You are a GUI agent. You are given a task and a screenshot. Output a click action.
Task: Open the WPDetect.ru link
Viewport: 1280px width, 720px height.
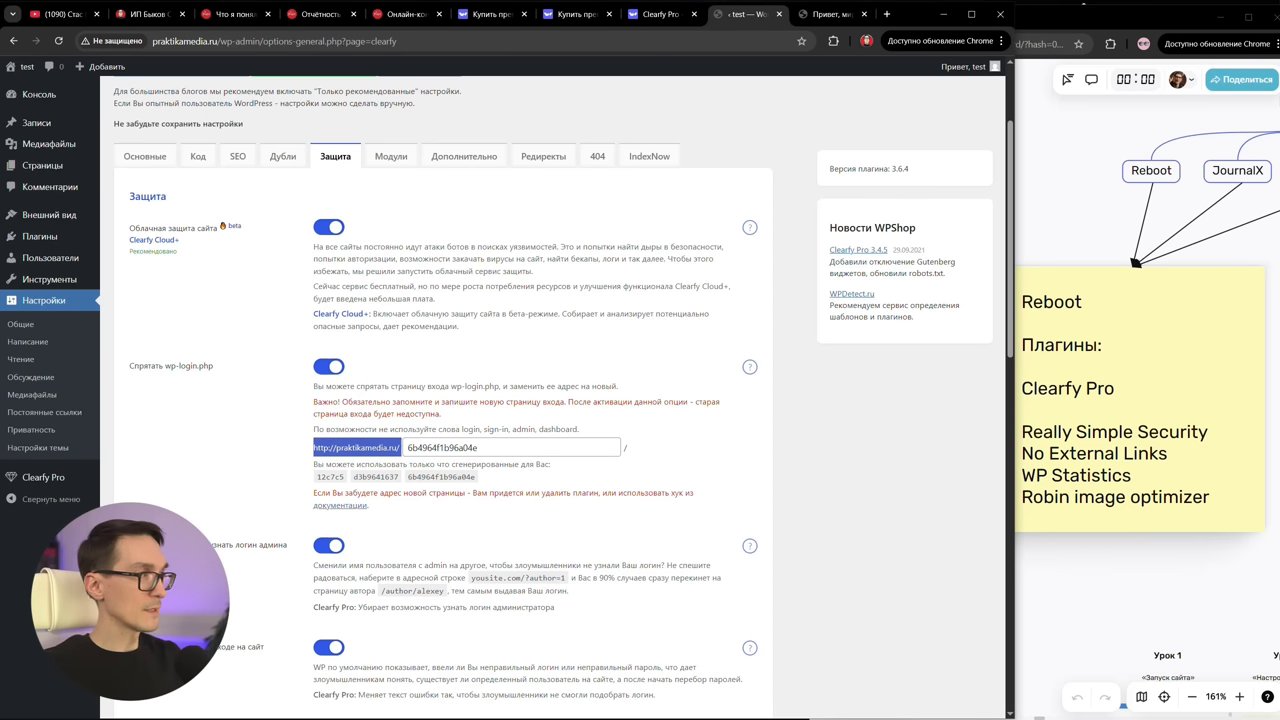pos(852,294)
